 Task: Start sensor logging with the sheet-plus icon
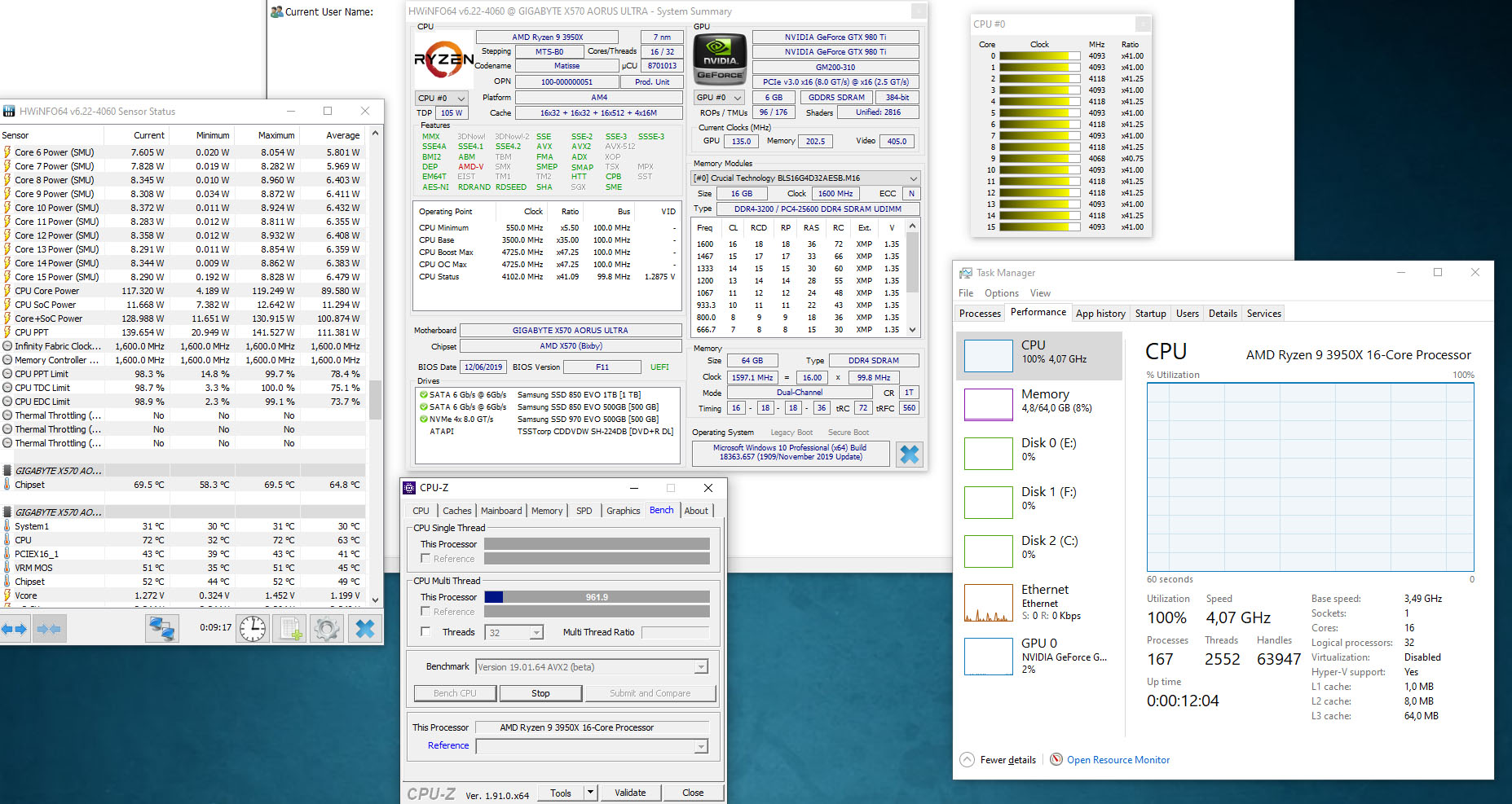(x=289, y=628)
